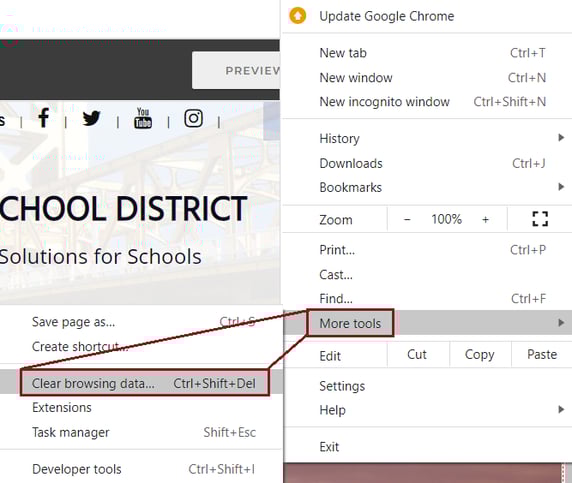Viewport: 572px width, 483px height.
Task: Toggle fullscreen with the zoom fullscreen icon
Action: tap(540, 219)
